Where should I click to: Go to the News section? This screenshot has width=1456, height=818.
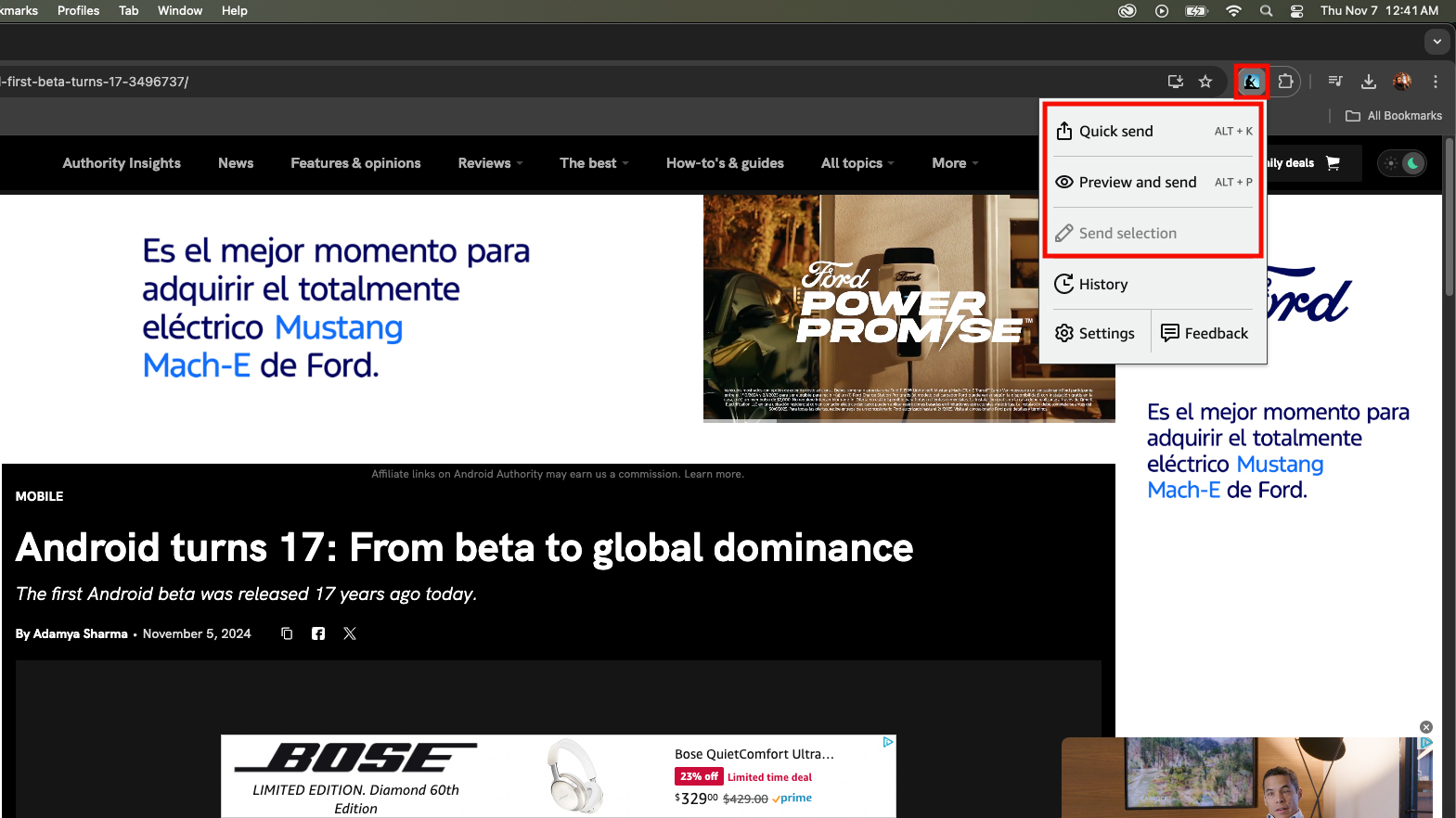[236, 163]
